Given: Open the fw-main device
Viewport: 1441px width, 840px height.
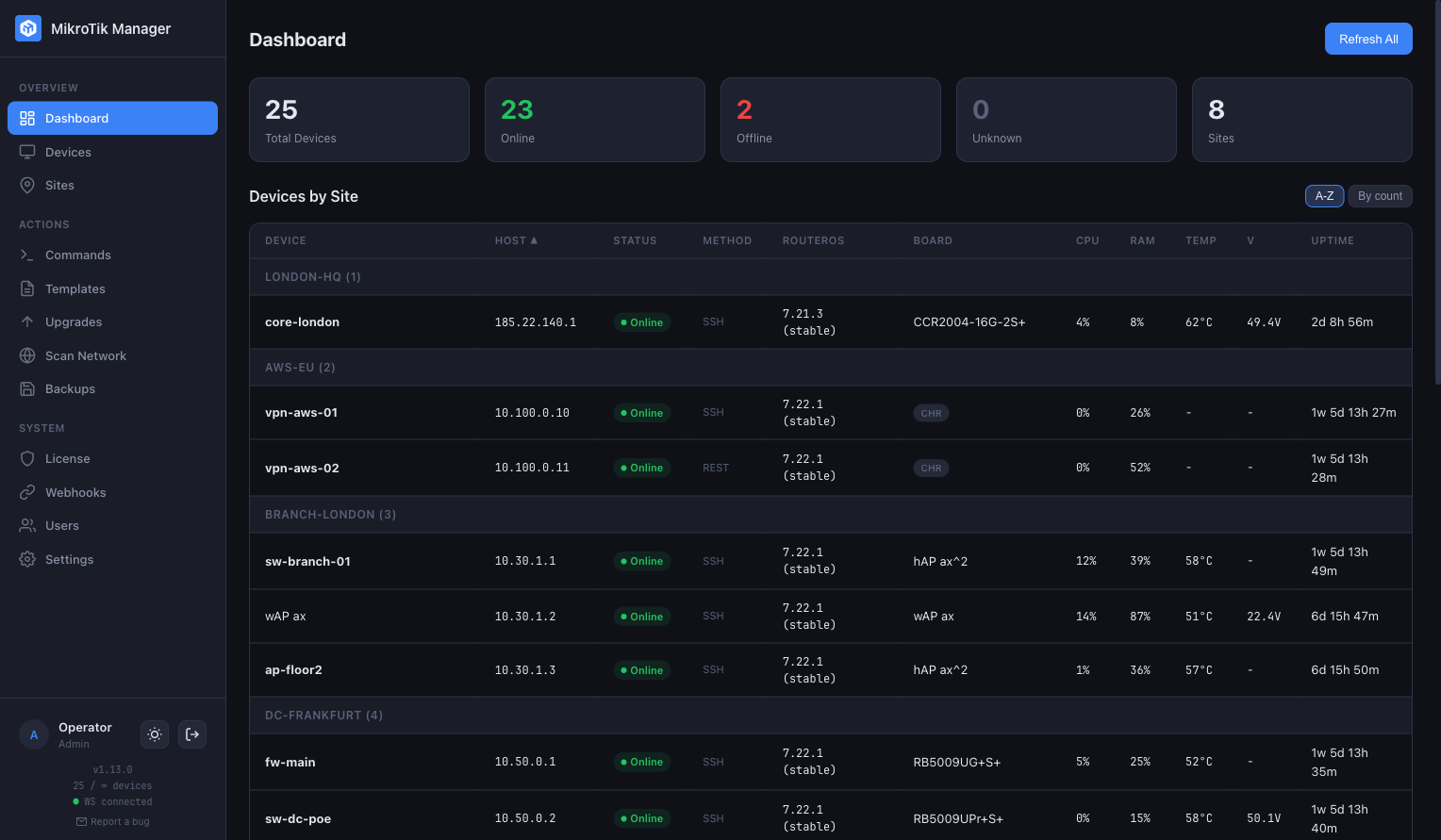Looking at the screenshot, I should coord(290,762).
